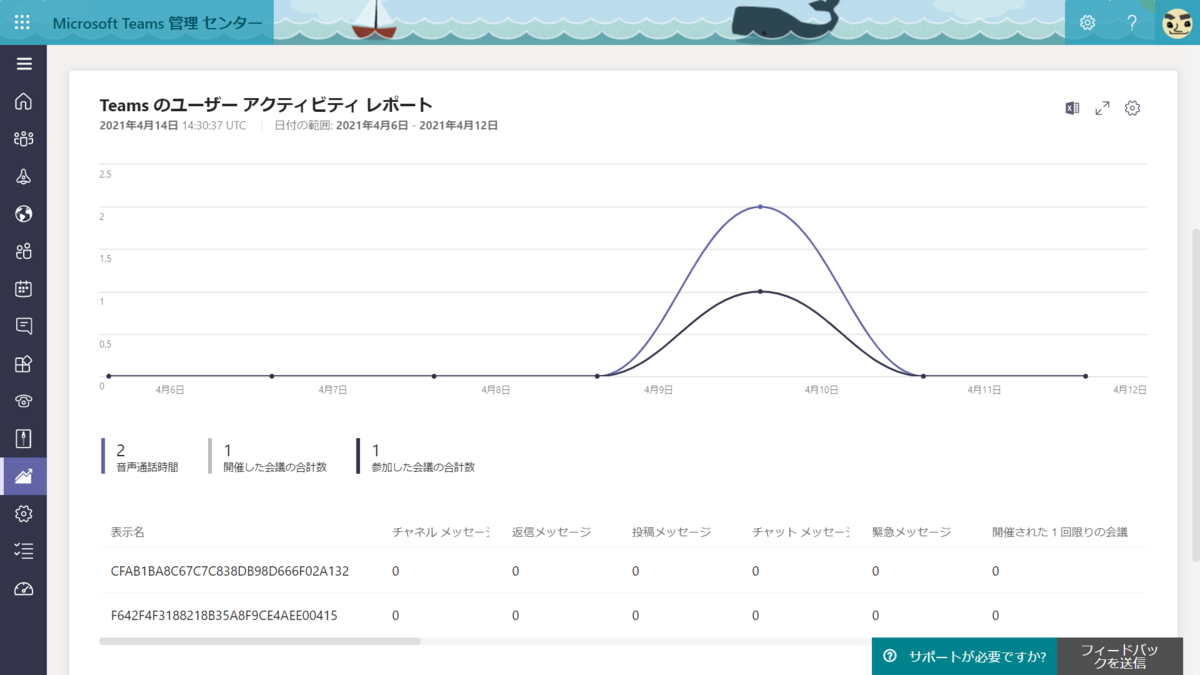
Task: Click フィードバックを送信 button
Action: click(1120, 656)
